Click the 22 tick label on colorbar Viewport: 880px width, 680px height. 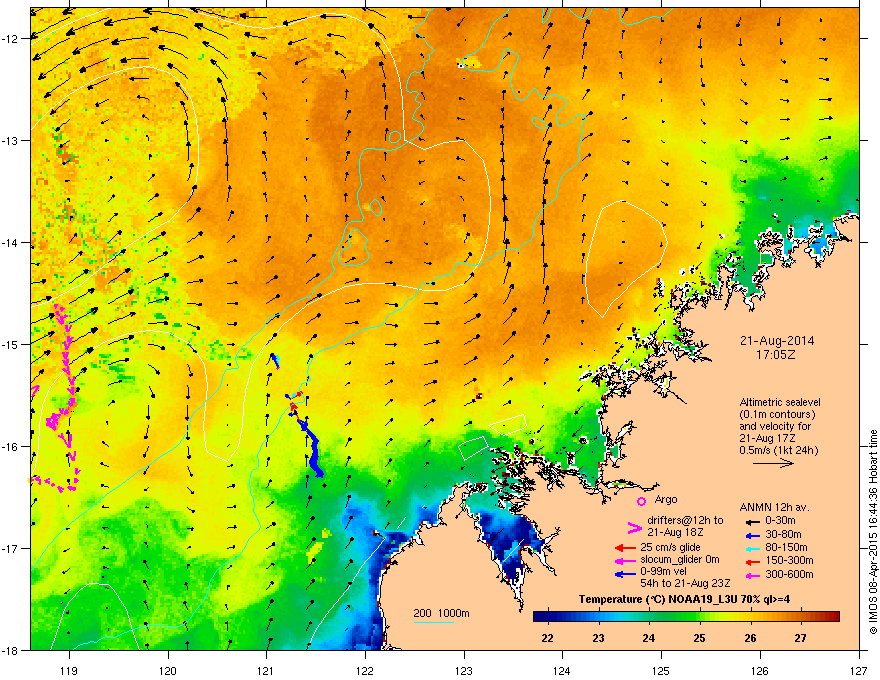pos(548,638)
